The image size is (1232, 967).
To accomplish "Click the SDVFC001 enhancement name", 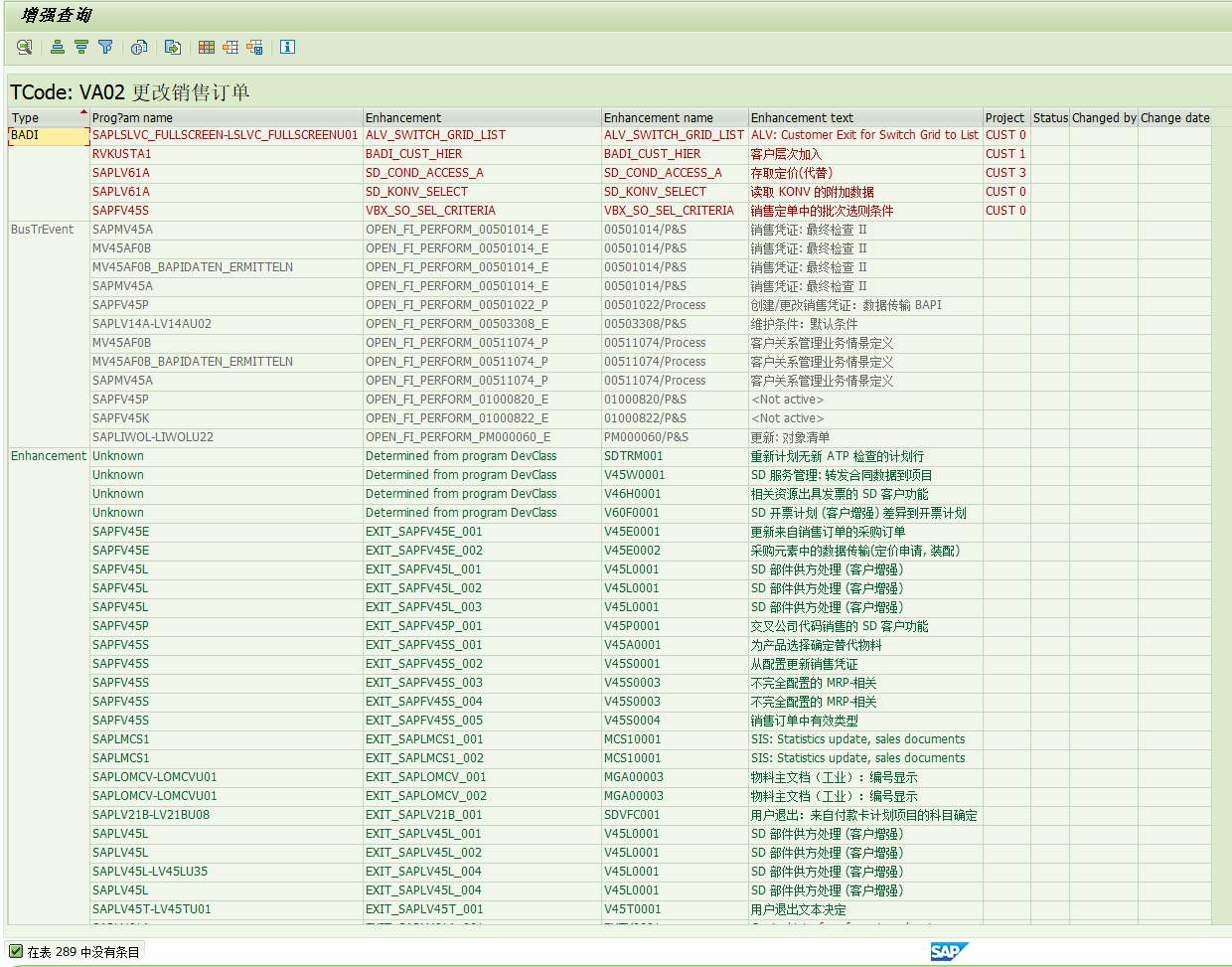I will [675, 815].
